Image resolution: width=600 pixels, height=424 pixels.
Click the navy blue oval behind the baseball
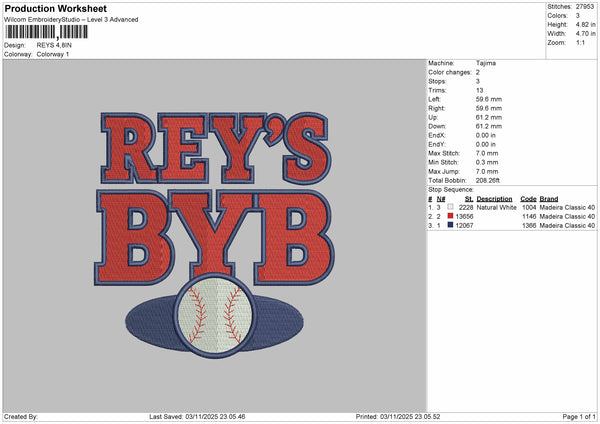[150, 319]
